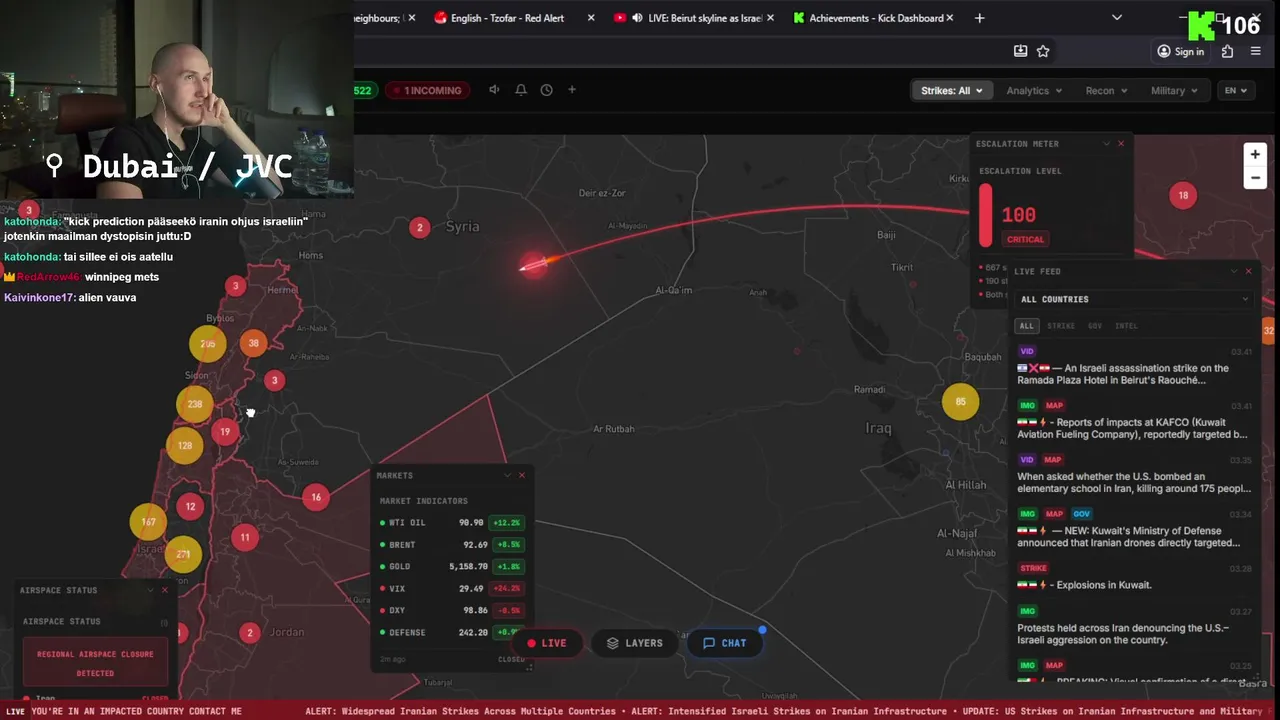Toggle the LAYERS panel button
Image resolution: width=1280 pixels, height=720 pixels.
point(635,643)
